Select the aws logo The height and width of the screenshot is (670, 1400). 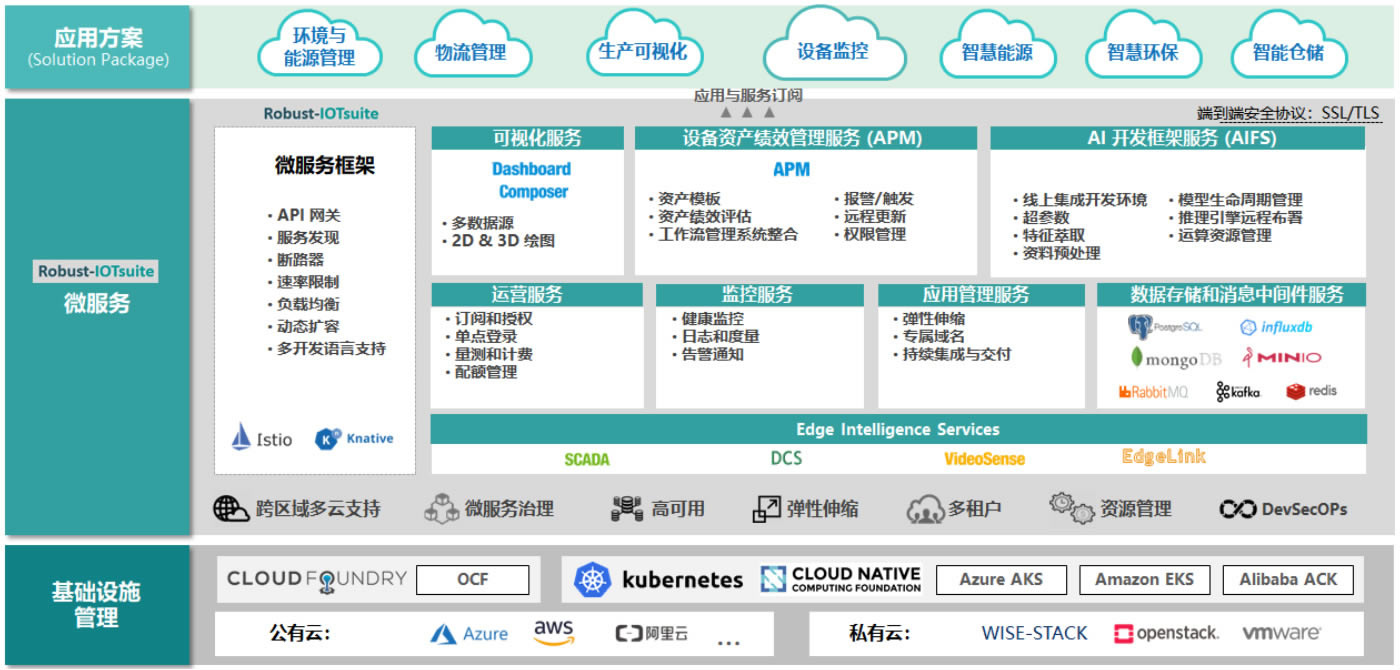point(553,633)
